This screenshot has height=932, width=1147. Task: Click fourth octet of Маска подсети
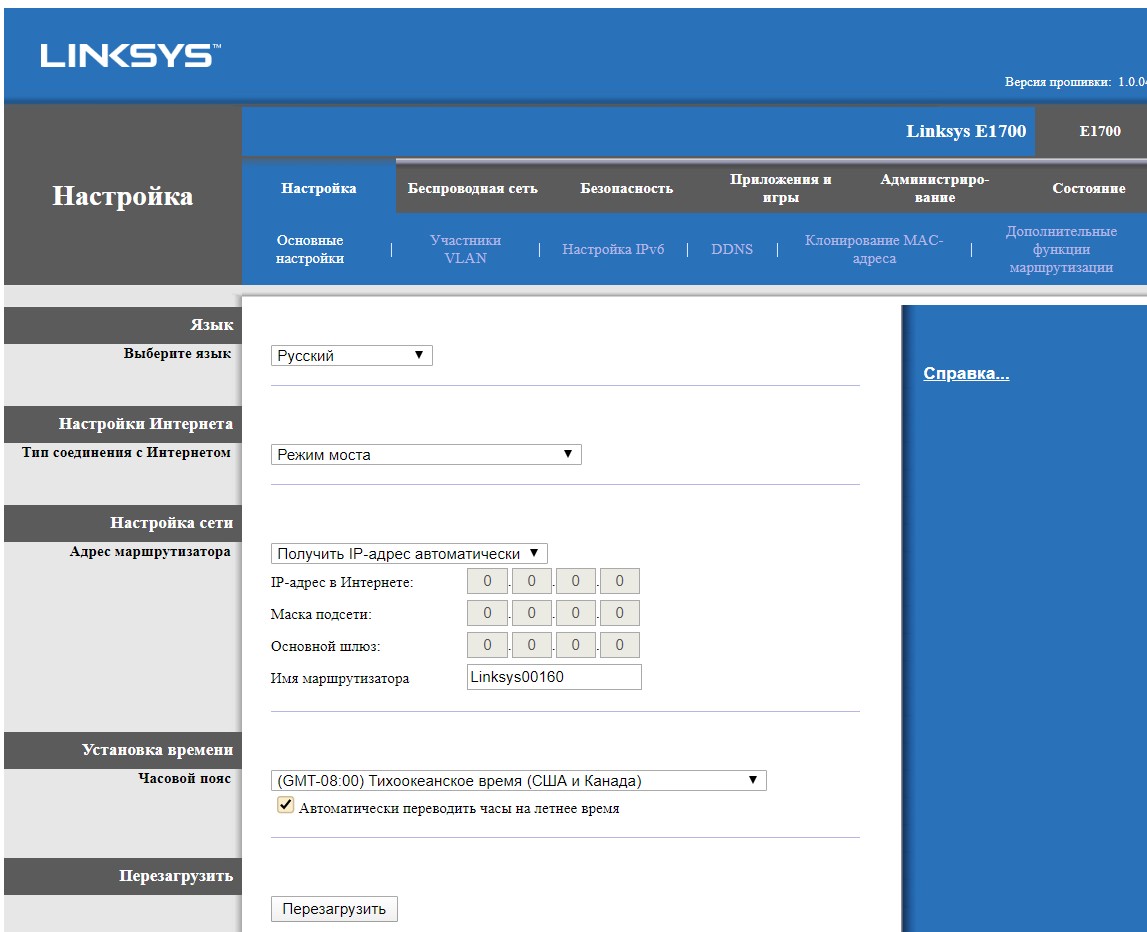[620, 613]
